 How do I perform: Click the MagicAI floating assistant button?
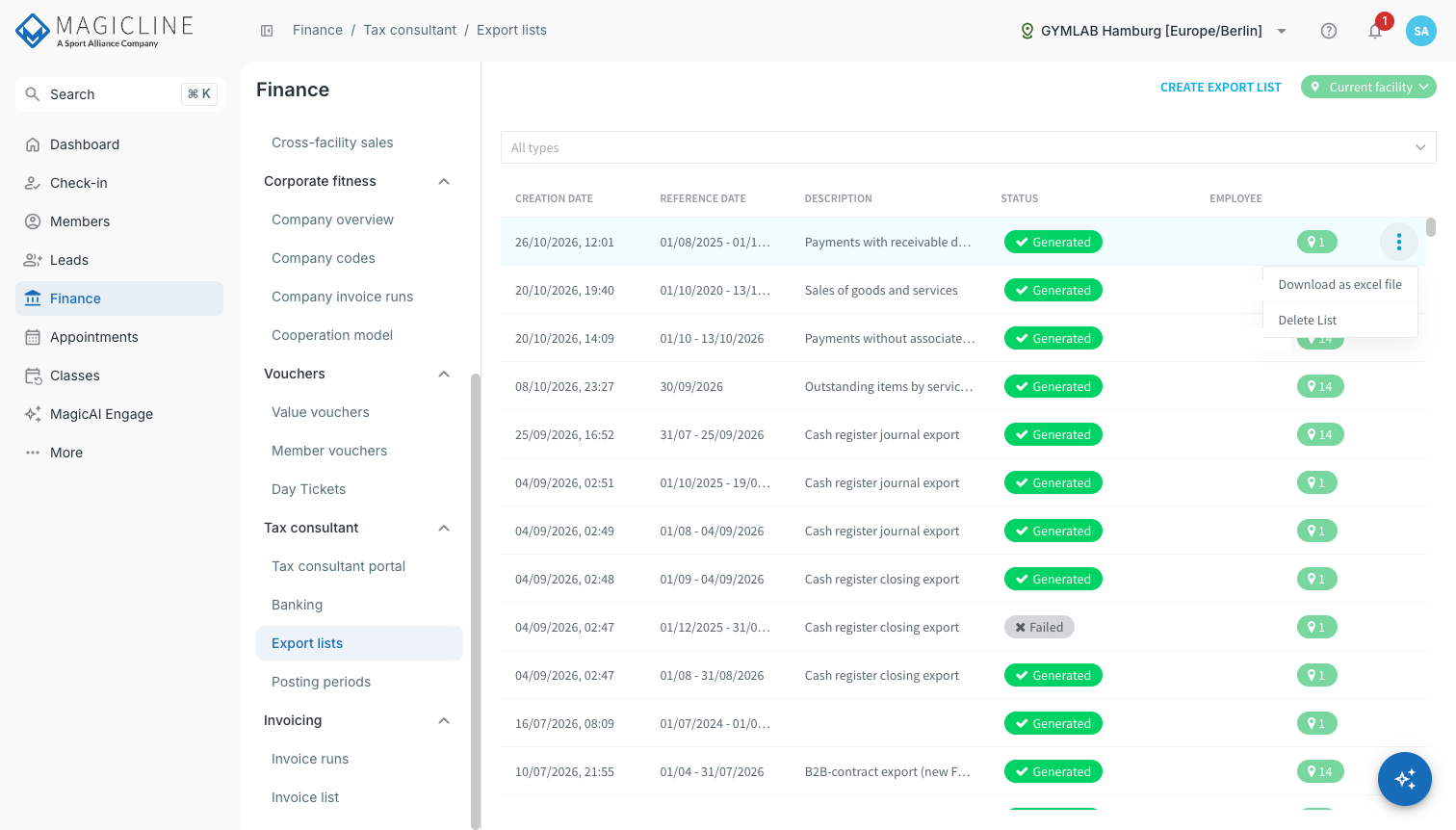click(x=1405, y=779)
